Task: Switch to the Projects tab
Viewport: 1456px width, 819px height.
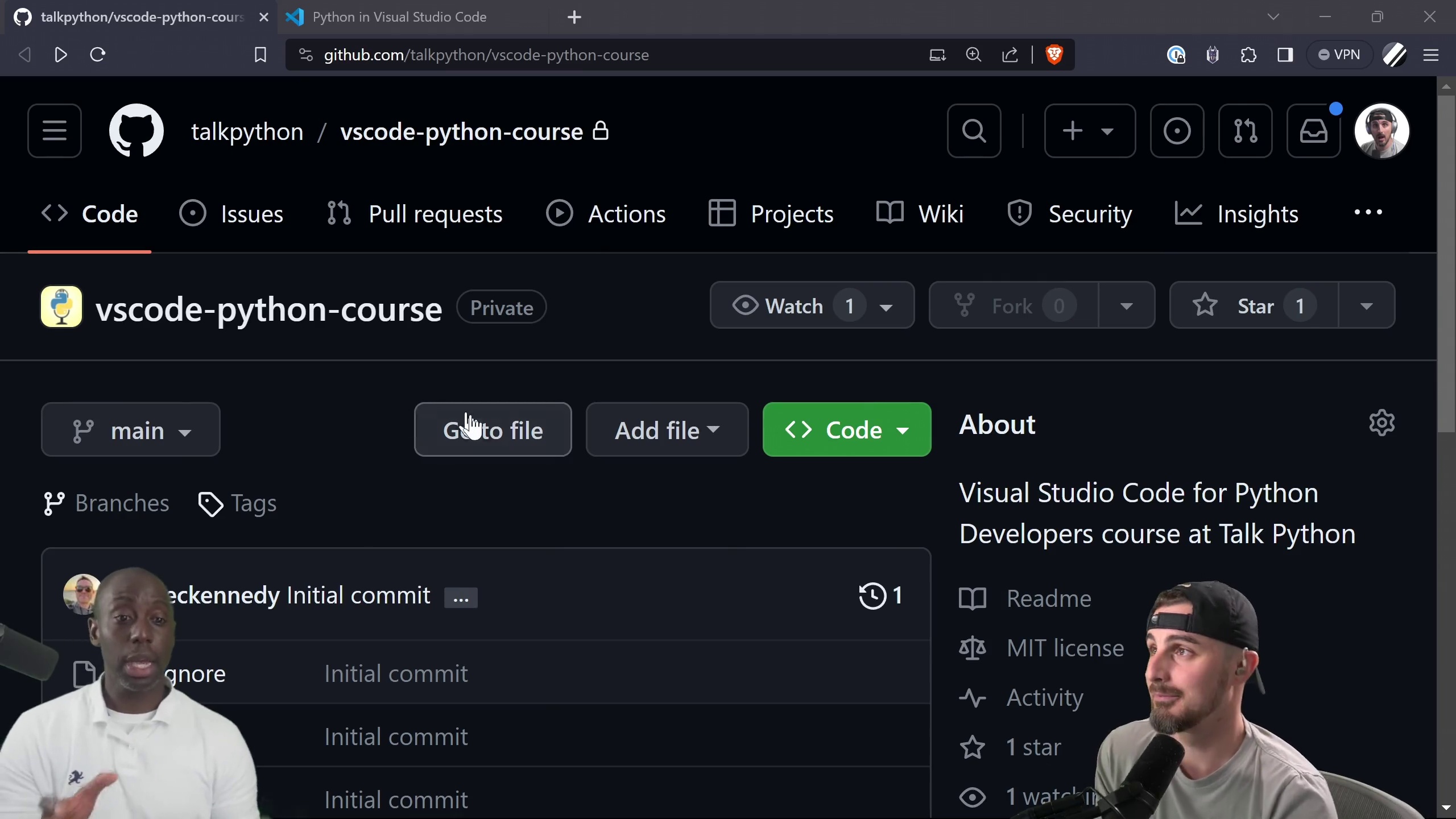Action: click(771, 214)
